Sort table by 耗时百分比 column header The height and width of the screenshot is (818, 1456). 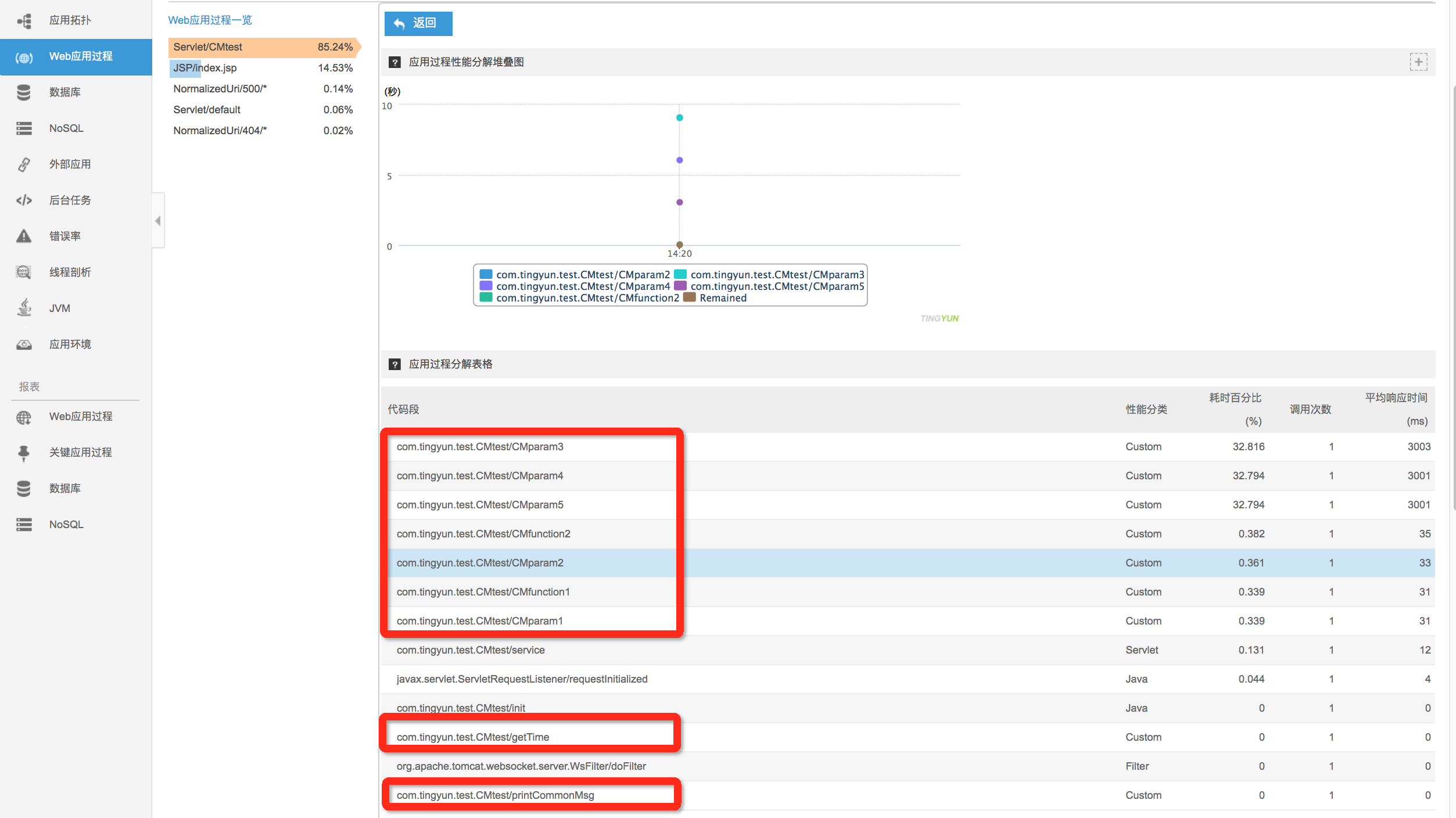(x=1235, y=398)
